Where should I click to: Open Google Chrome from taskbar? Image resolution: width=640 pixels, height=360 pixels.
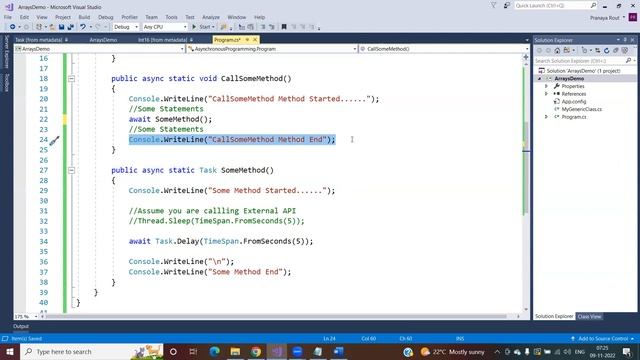[256, 351]
